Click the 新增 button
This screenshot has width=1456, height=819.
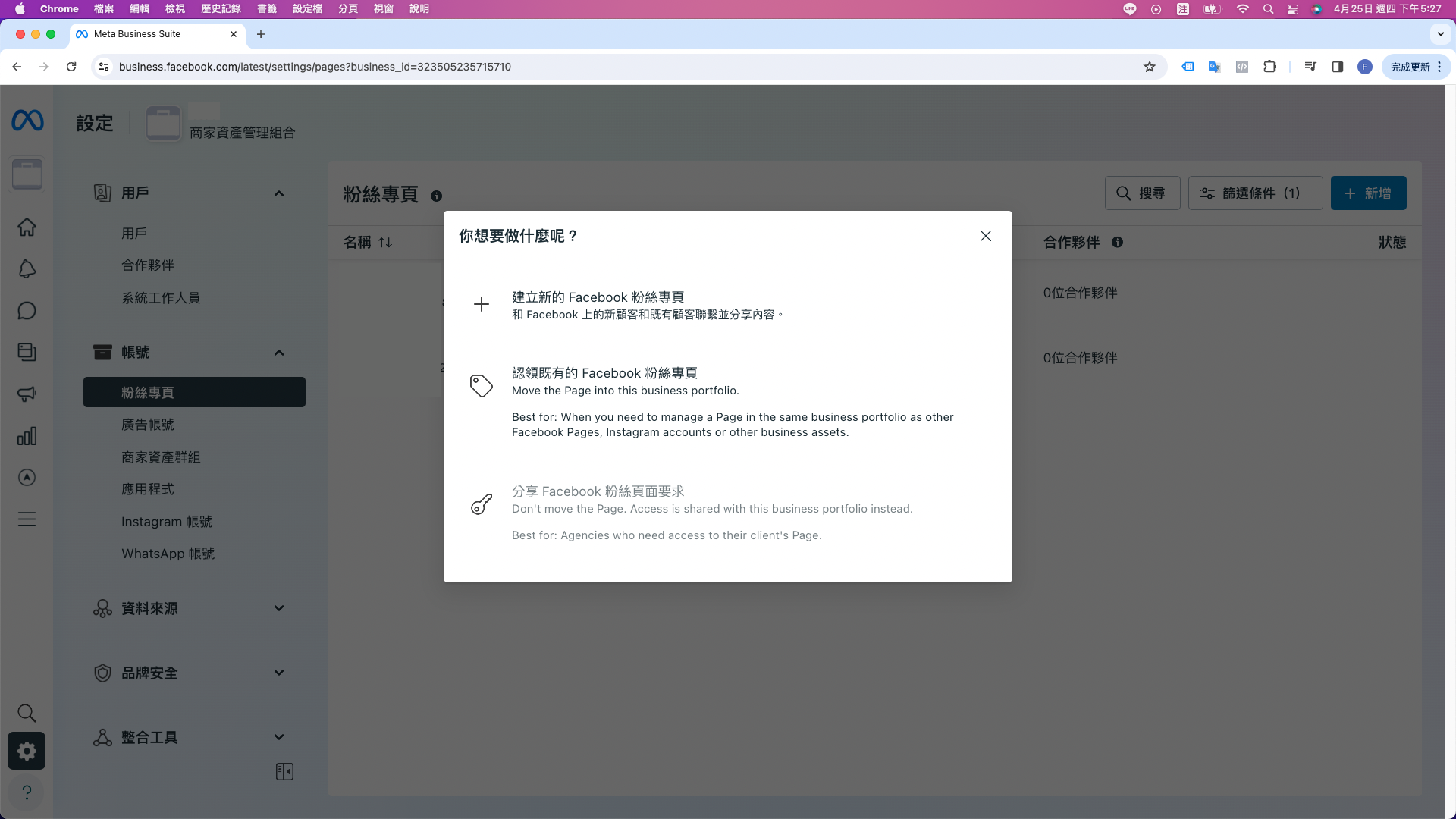tap(1368, 193)
